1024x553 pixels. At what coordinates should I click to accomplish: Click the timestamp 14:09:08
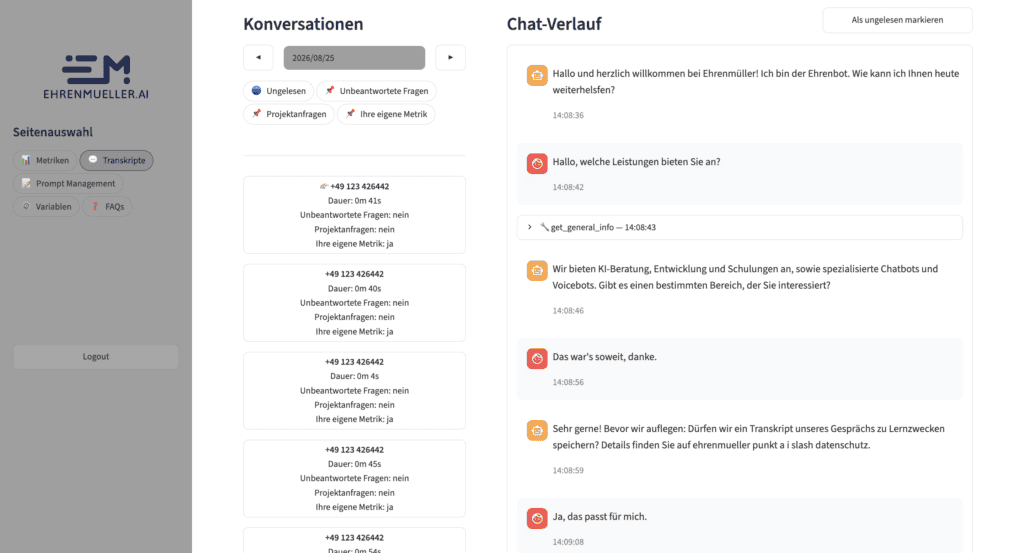click(568, 542)
